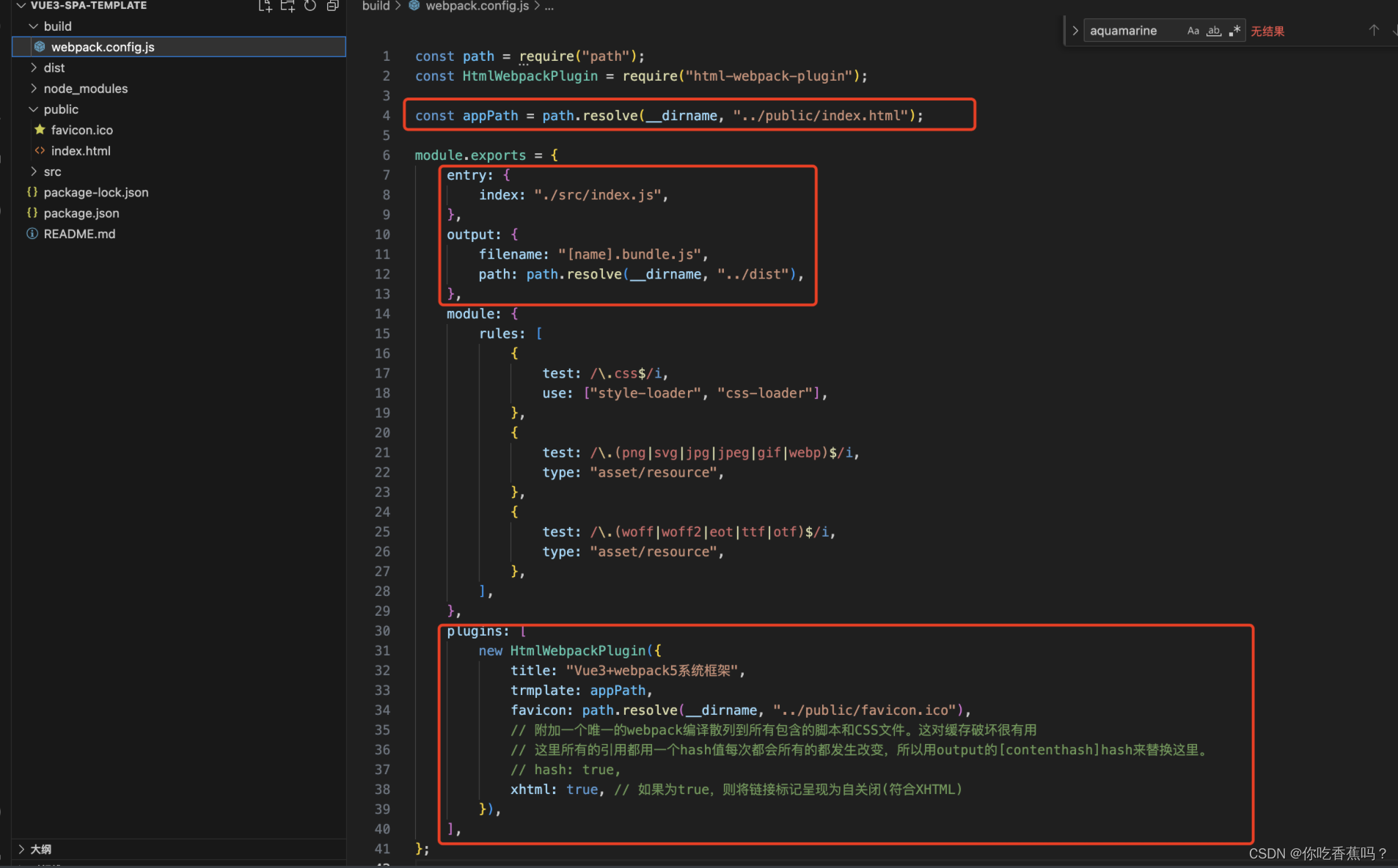This screenshot has width=1398, height=868.
Task: Expand the src folder
Action: coord(33,172)
